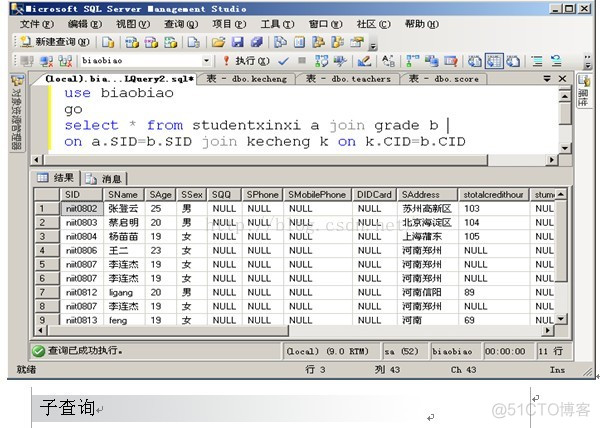Open the Template Explorer toolbar icon

(x=338, y=42)
